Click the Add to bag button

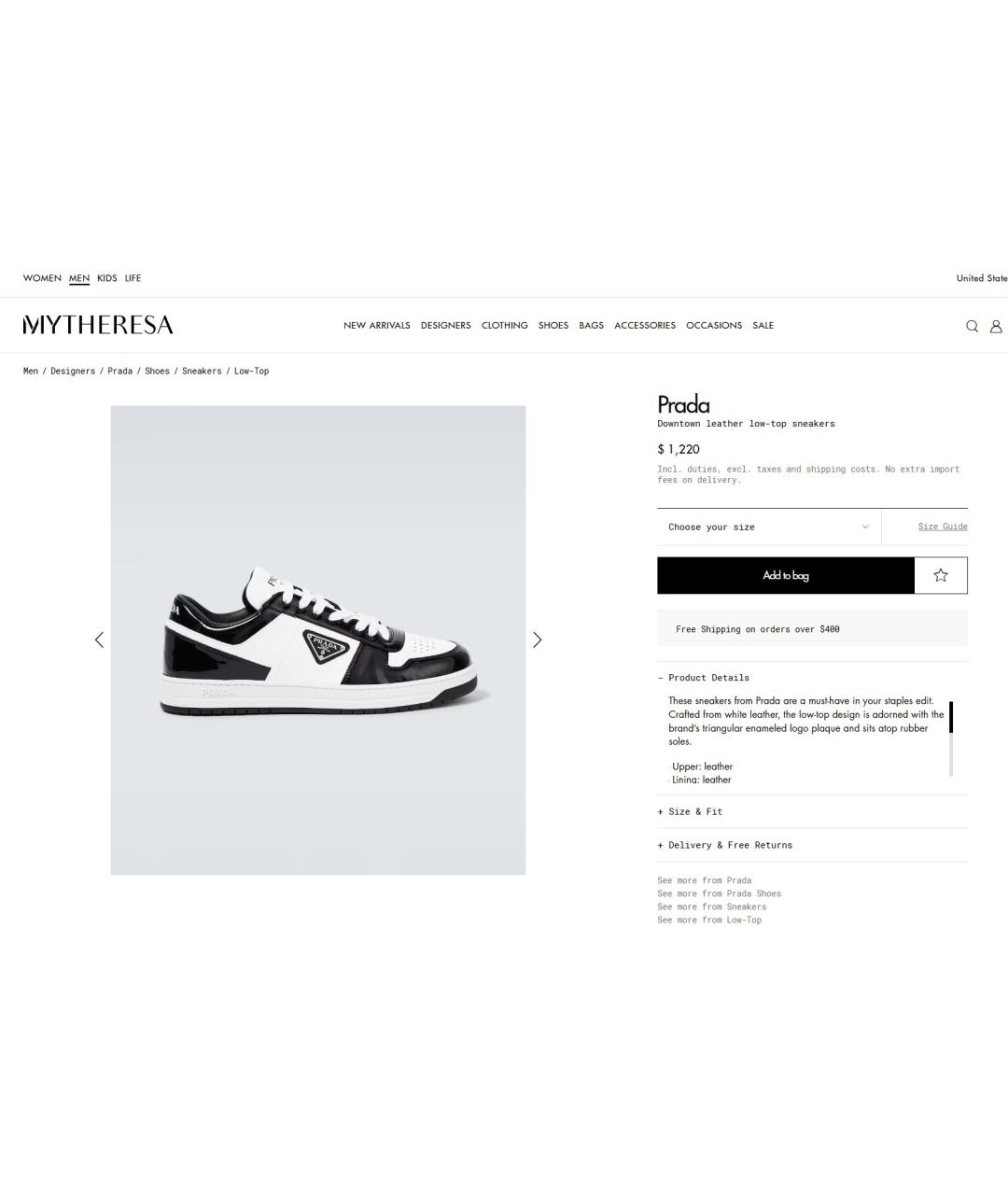[786, 575]
